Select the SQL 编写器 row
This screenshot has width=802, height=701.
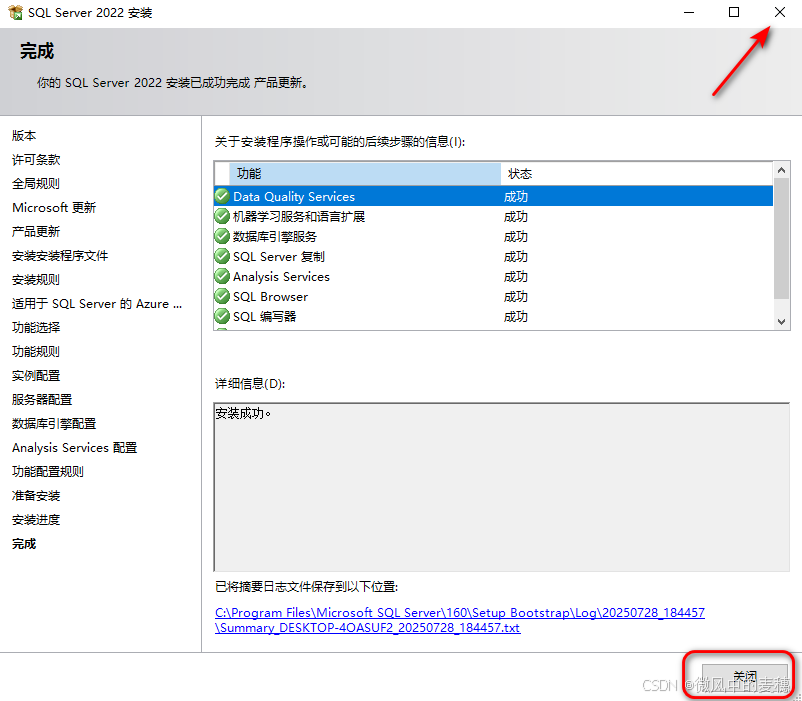[494, 316]
